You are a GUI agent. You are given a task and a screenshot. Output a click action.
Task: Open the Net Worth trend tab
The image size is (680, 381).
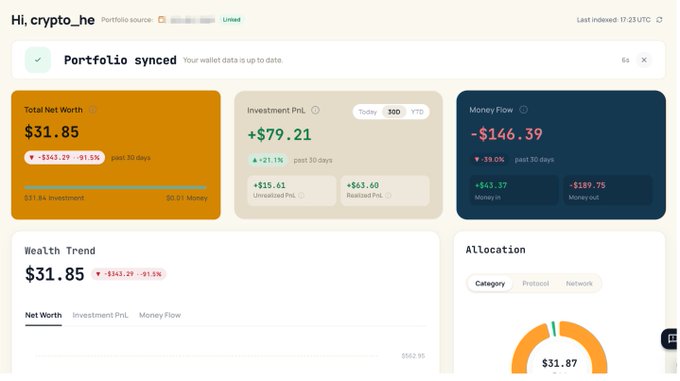(x=43, y=315)
